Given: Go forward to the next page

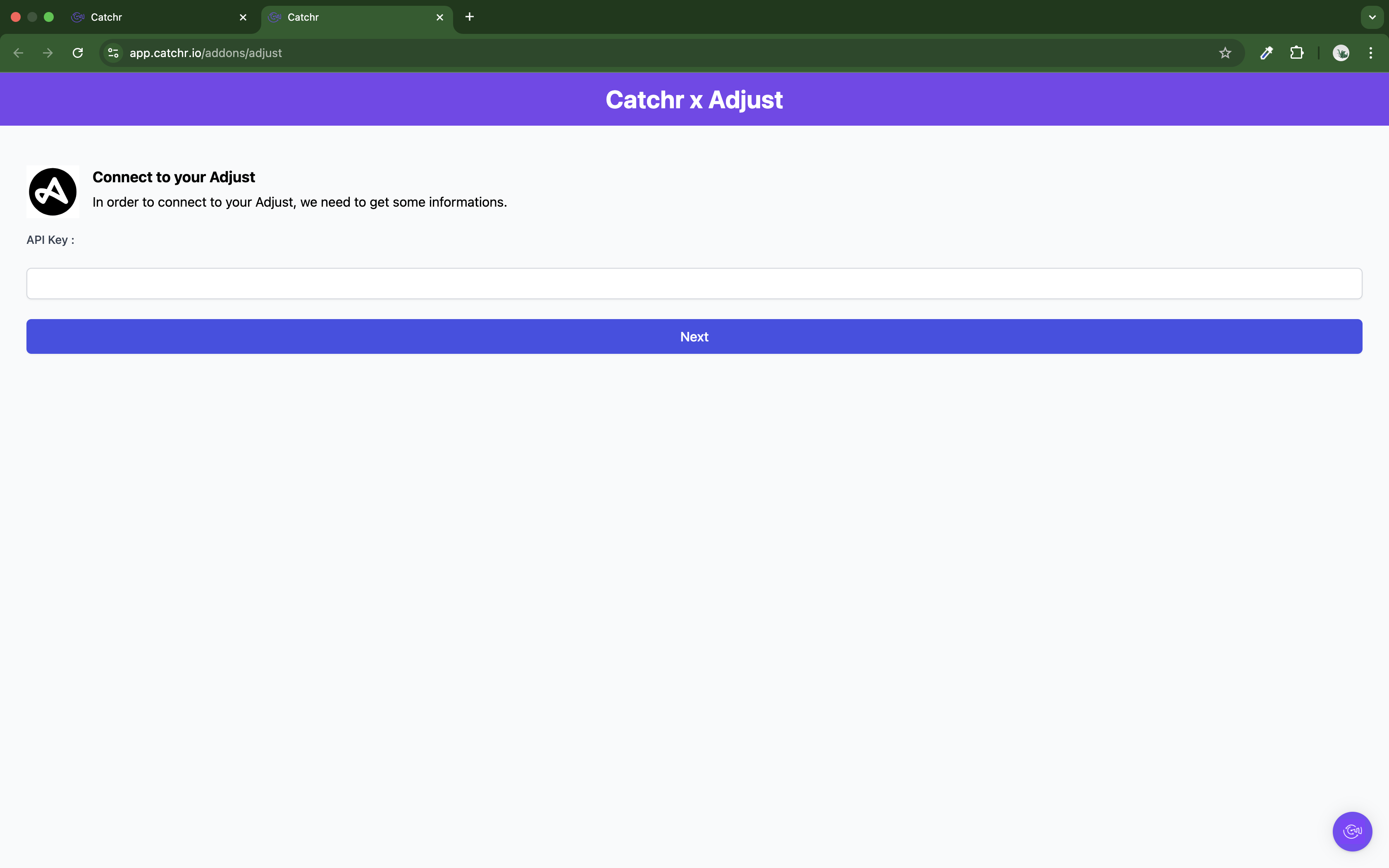Looking at the screenshot, I should pos(48,53).
